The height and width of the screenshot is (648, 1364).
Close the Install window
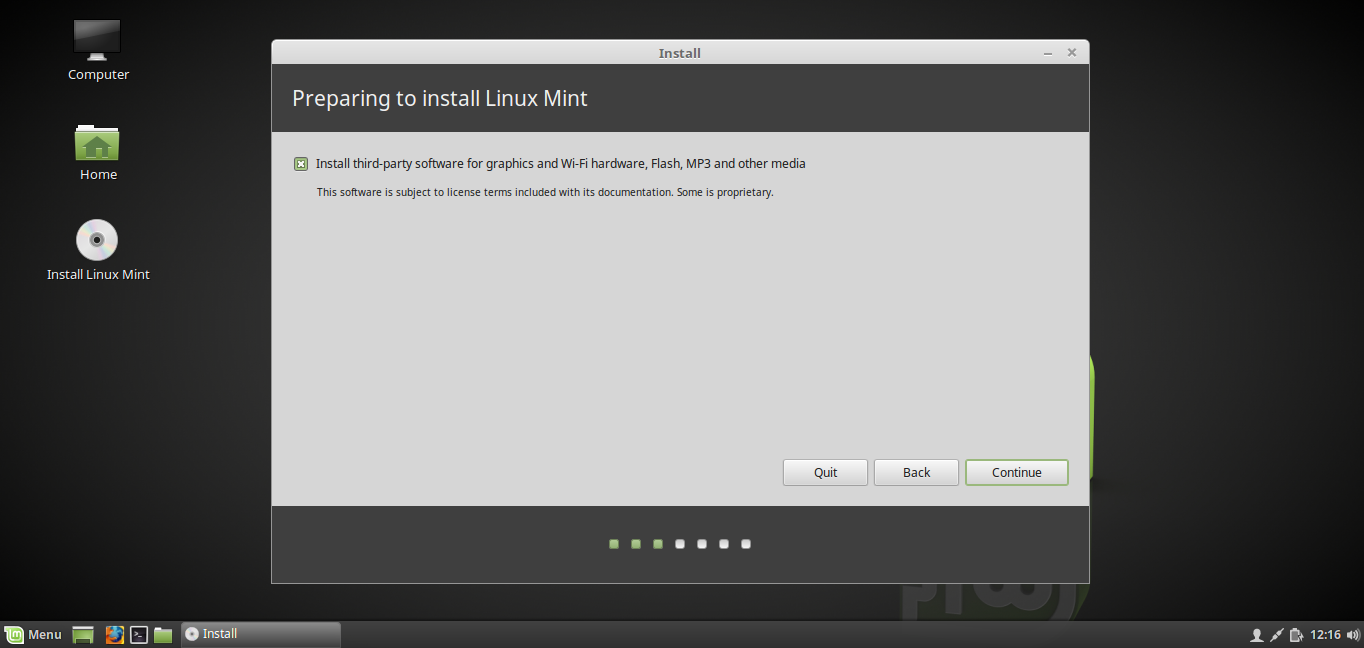tap(1072, 53)
